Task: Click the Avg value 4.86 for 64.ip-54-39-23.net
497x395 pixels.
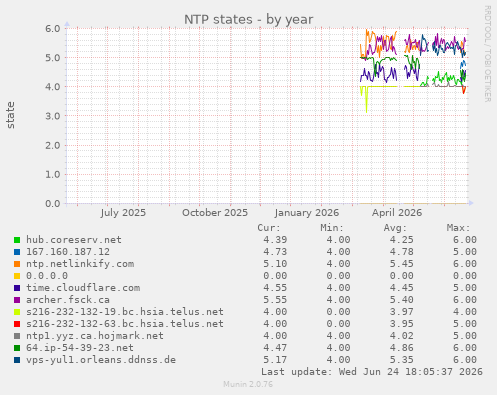Action: click(402, 348)
